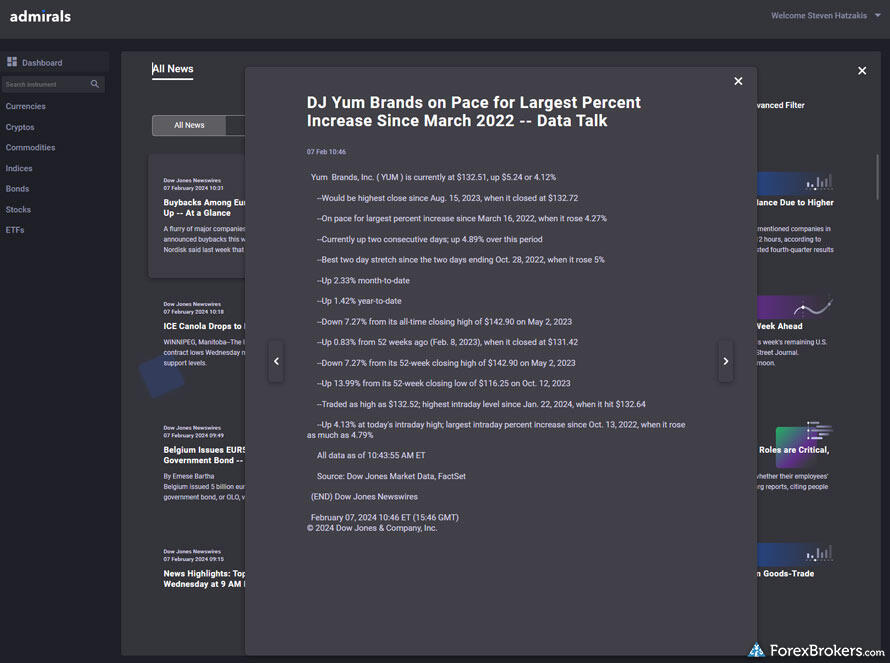Click the All data as of 10:43:55 line

[x=371, y=455]
